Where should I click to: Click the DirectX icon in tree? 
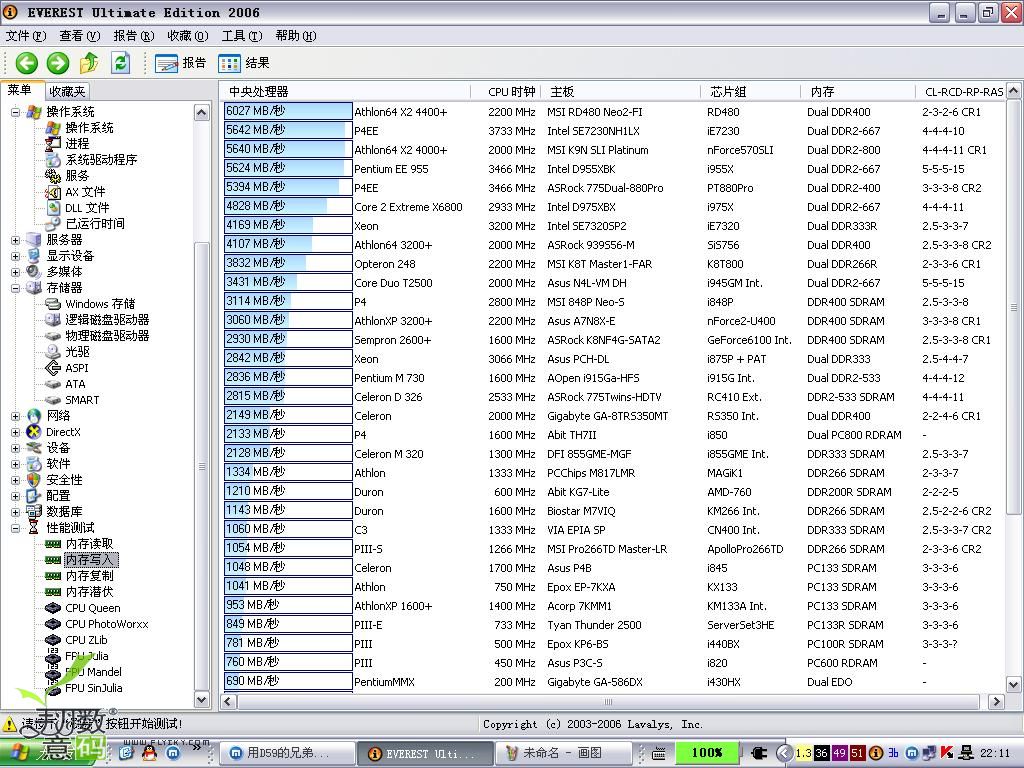pyautogui.click(x=34, y=432)
